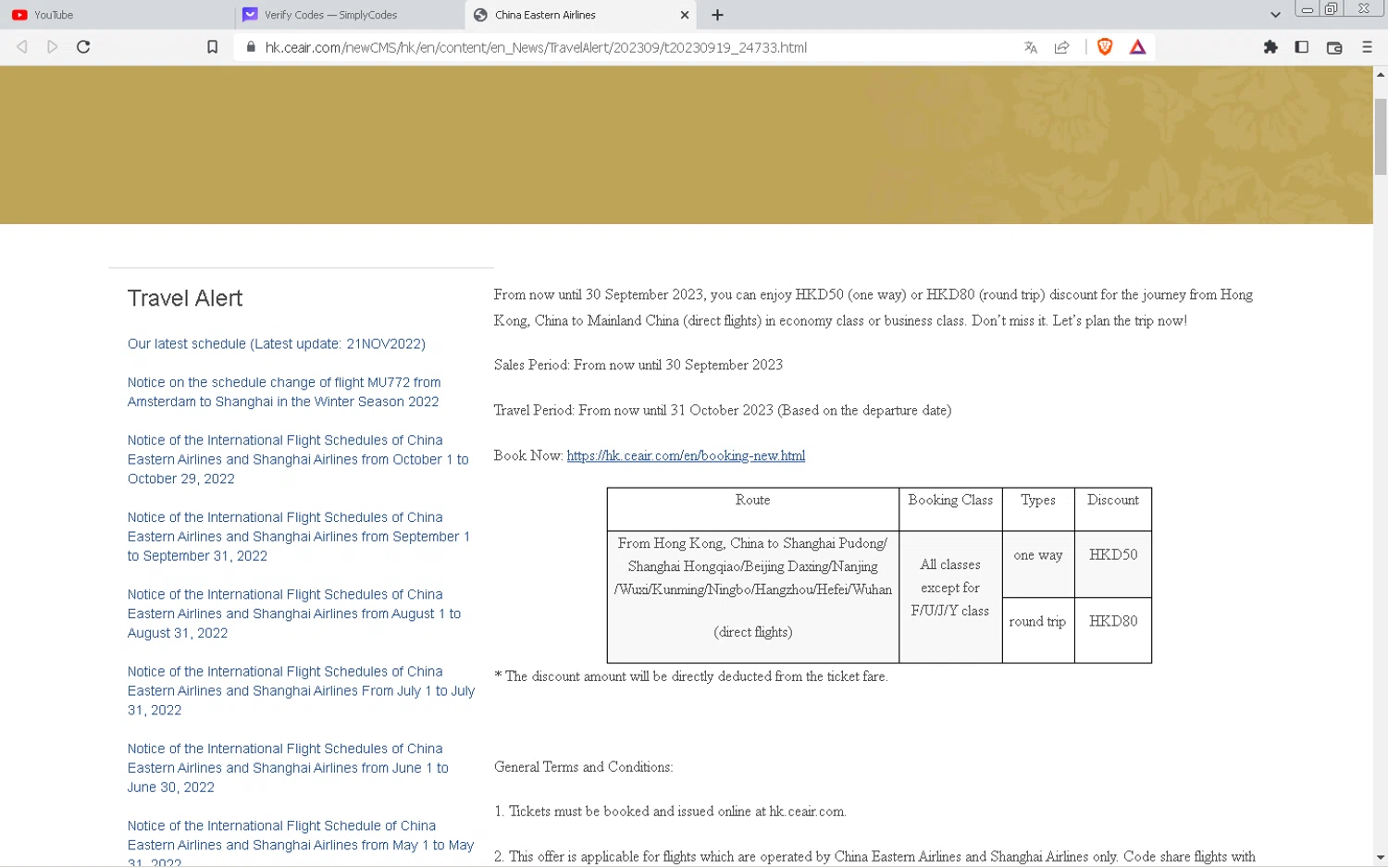This screenshot has width=1388, height=868.
Task: View site security lock information
Action: click(251, 47)
